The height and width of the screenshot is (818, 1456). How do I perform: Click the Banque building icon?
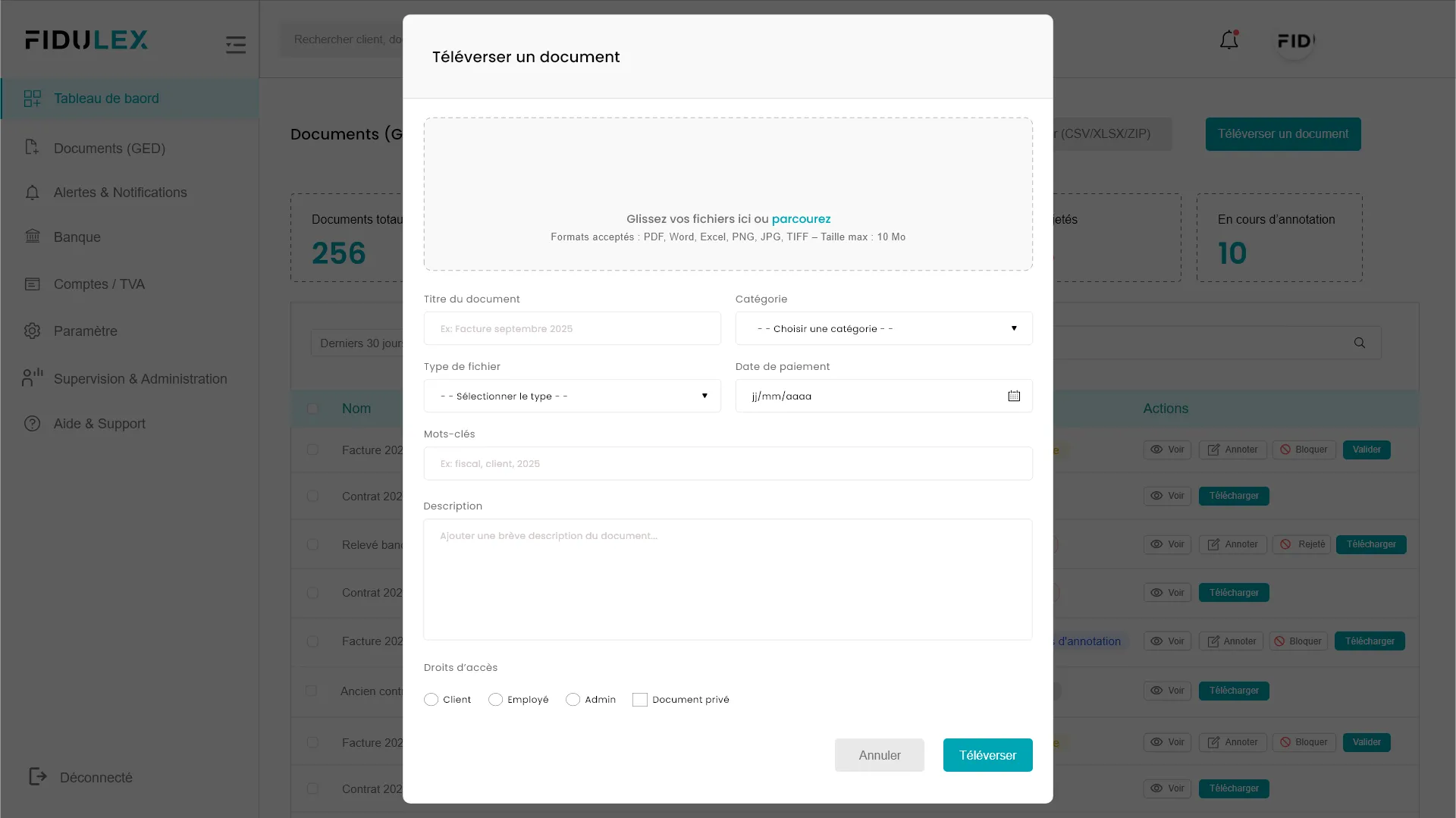click(x=33, y=237)
